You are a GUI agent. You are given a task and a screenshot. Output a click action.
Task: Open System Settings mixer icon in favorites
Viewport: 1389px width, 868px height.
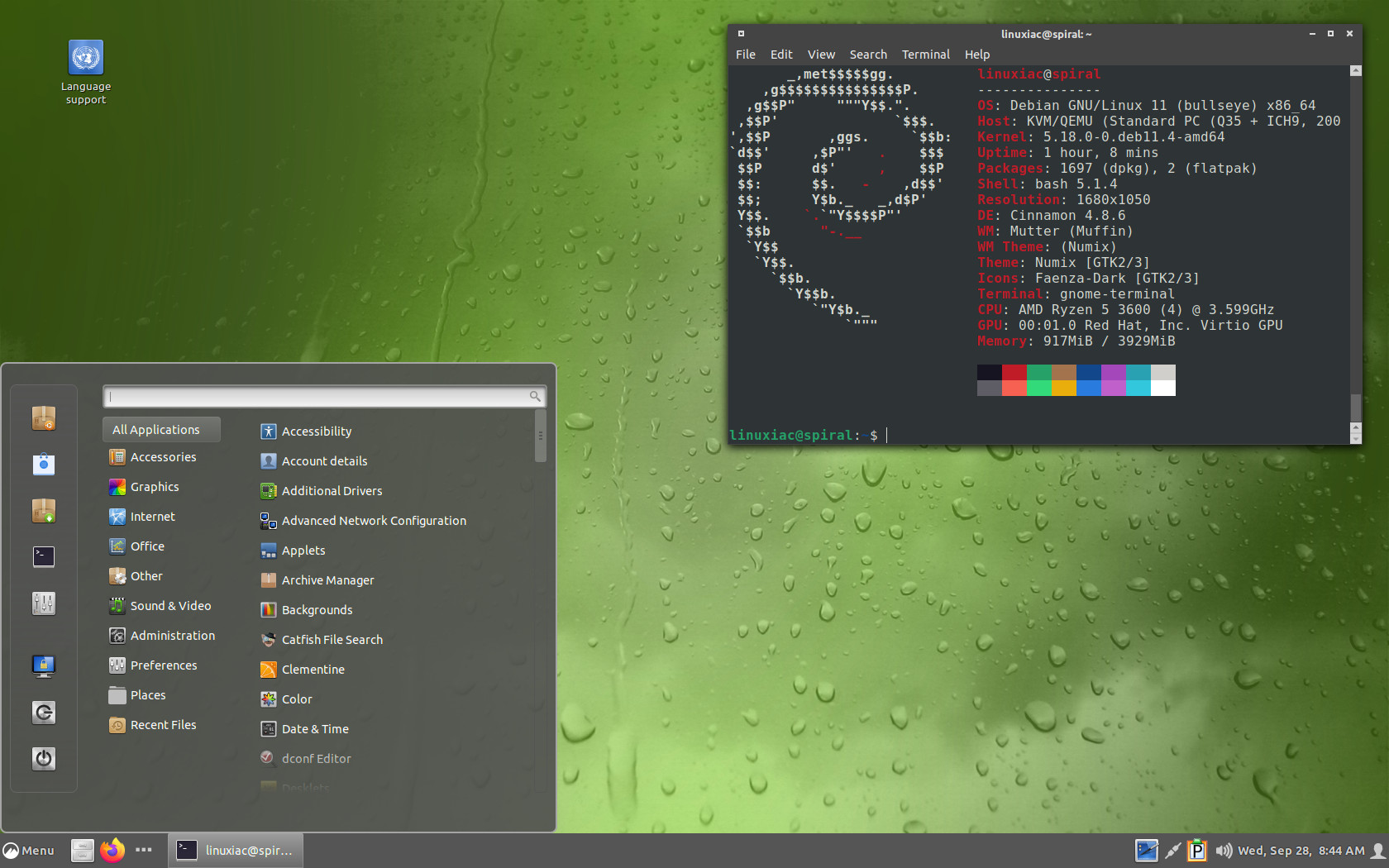click(x=44, y=603)
